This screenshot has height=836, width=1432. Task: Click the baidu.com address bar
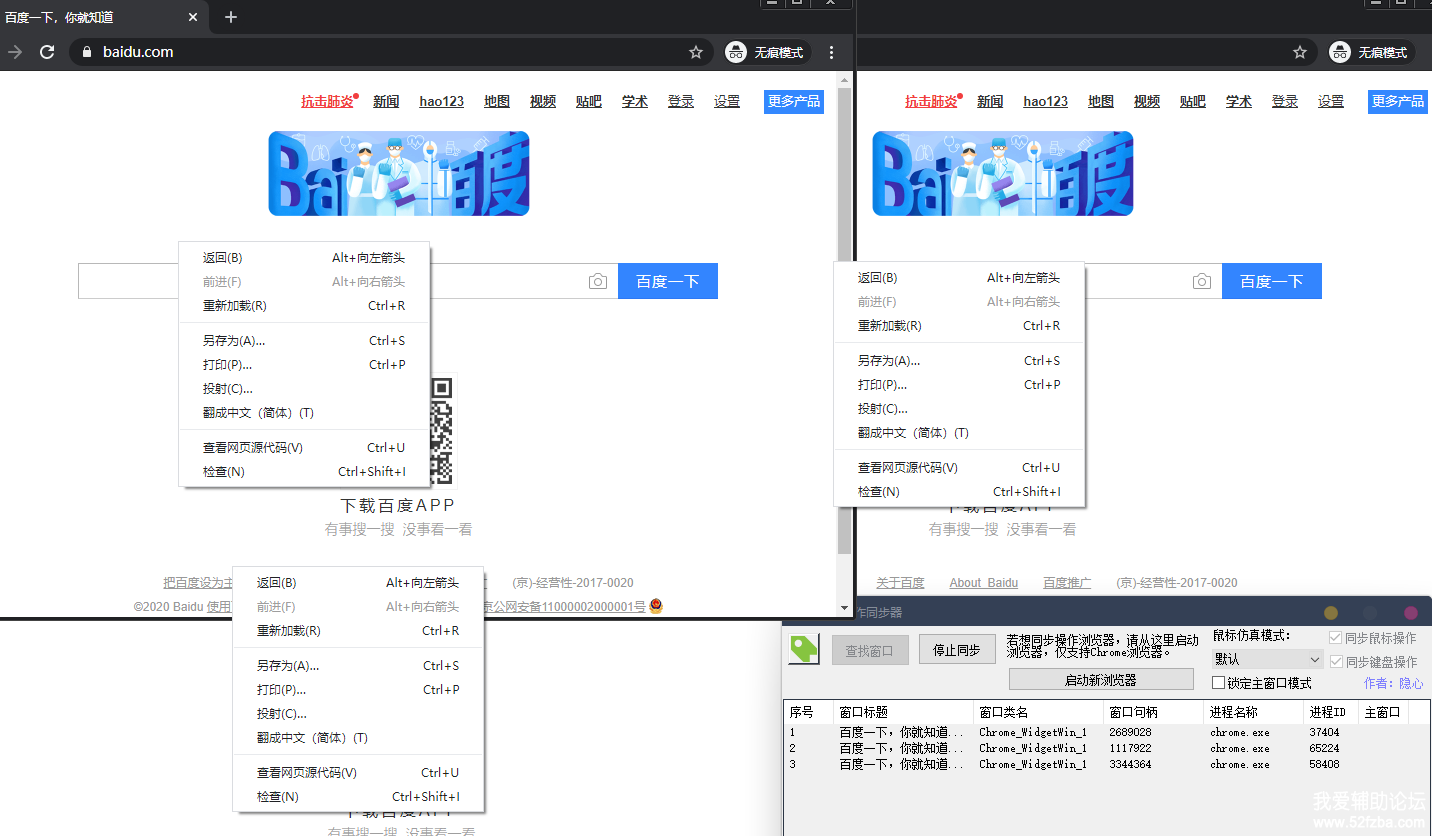pos(390,52)
